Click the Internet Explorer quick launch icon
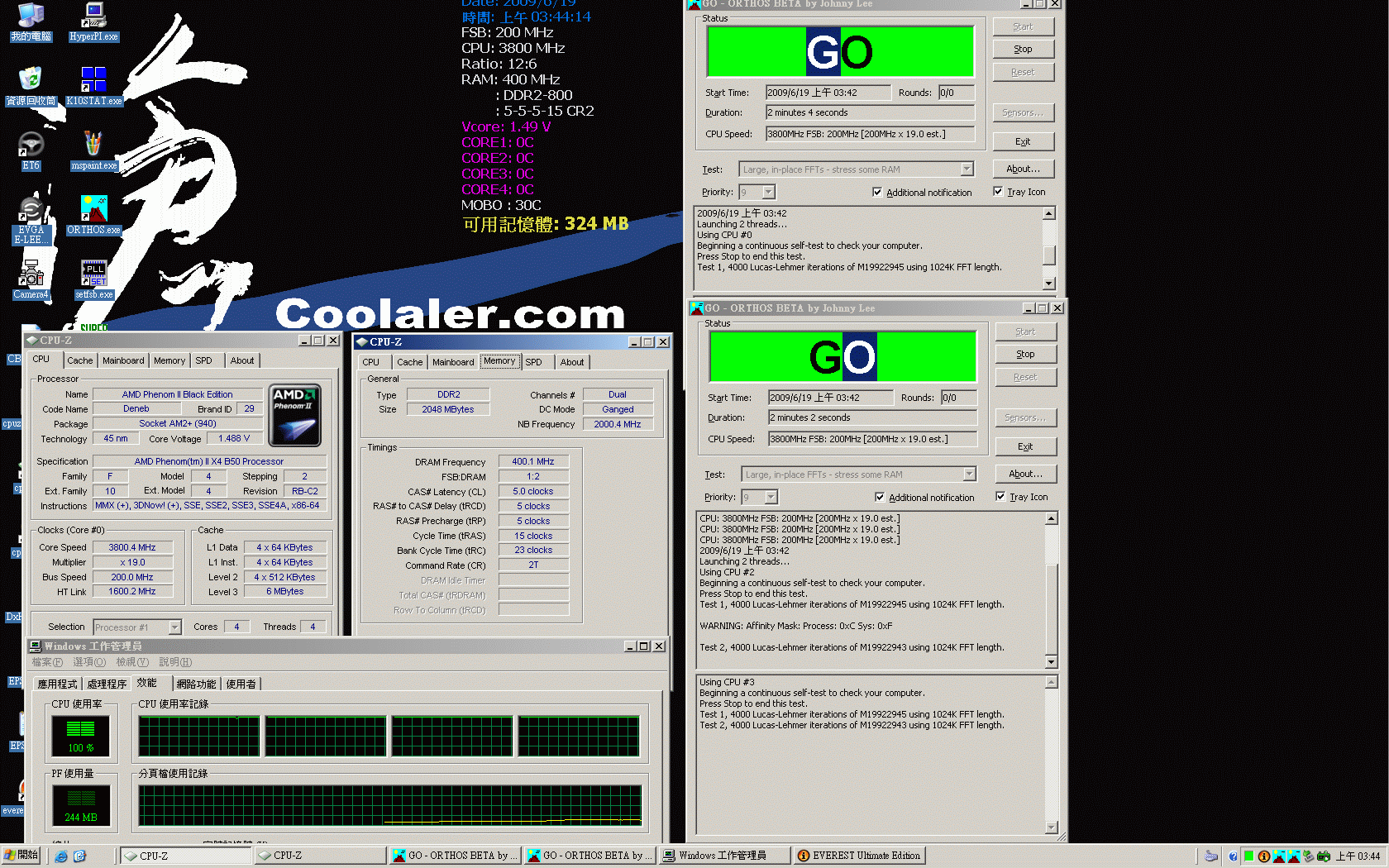1389x868 pixels. [x=61, y=856]
